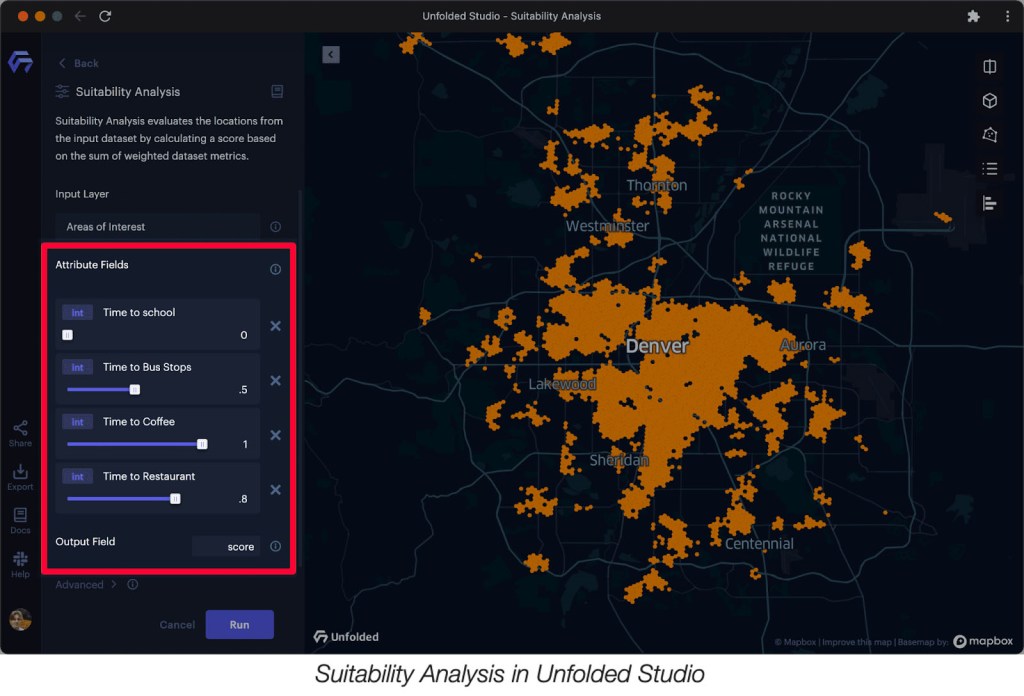Click the Output Field score input
Viewport: 1024px width, 696px height.
[226, 546]
